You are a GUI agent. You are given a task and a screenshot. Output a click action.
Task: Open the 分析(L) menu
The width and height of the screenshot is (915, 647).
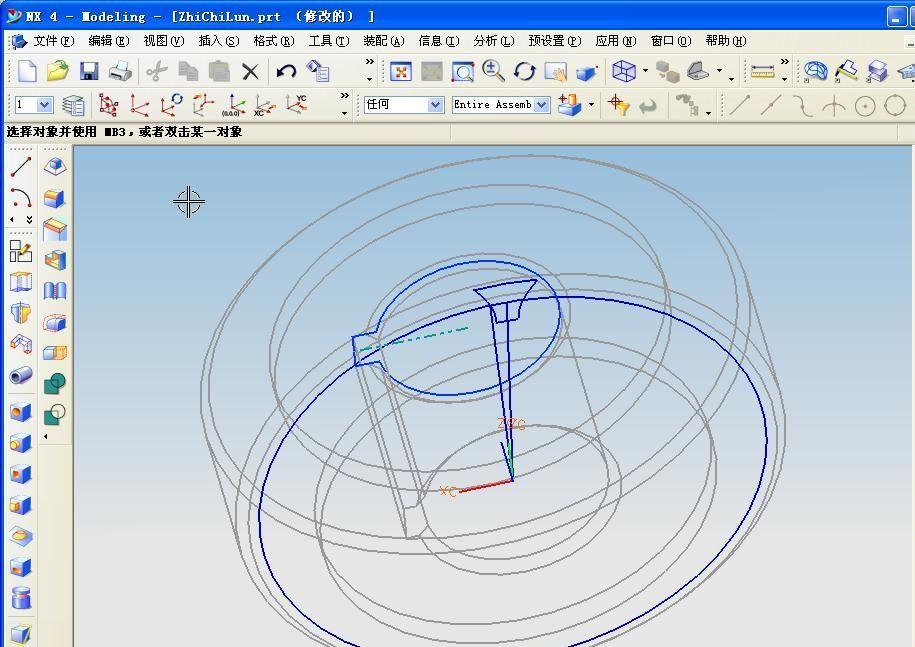(493, 41)
